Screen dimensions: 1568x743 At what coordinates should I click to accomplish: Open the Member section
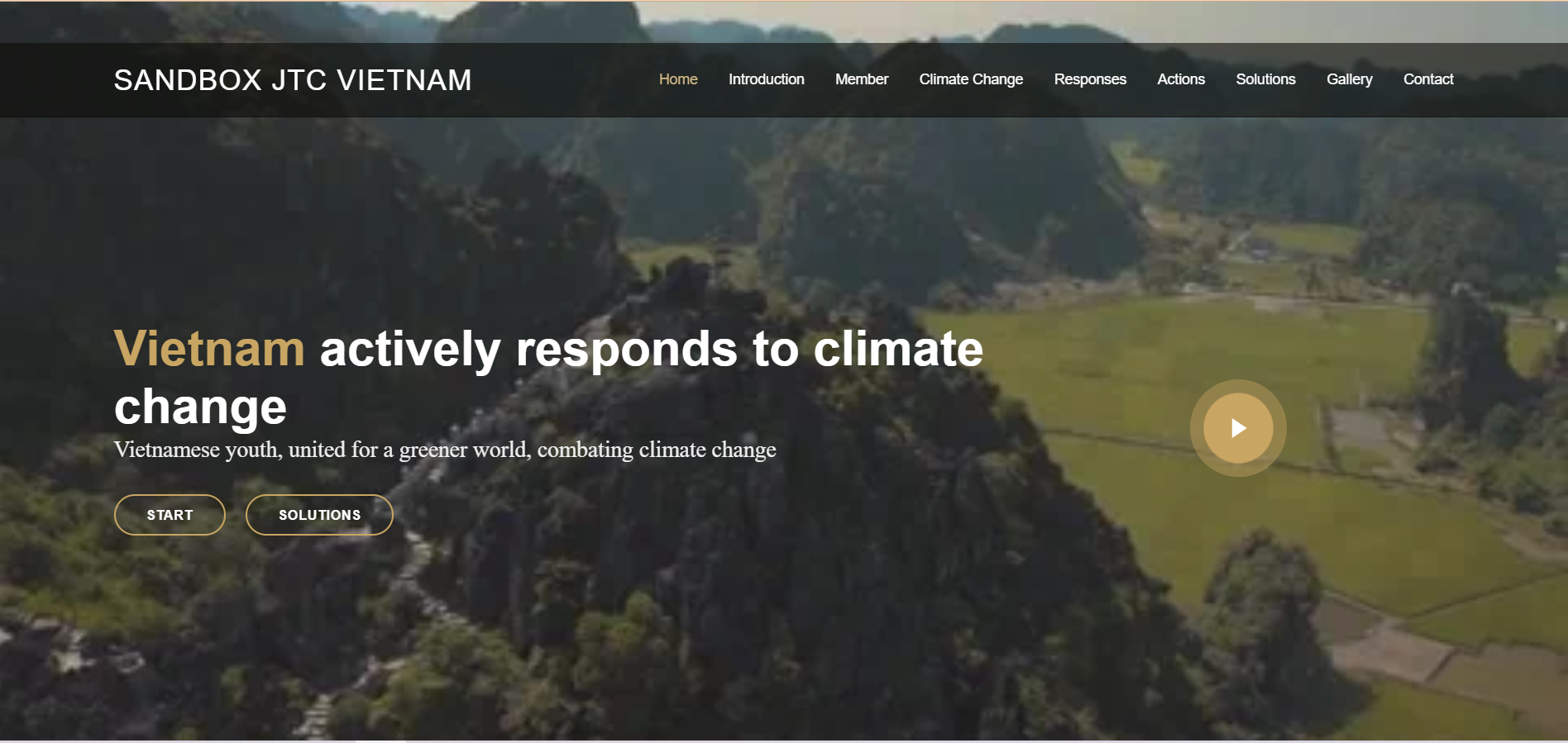pos(862,79)
